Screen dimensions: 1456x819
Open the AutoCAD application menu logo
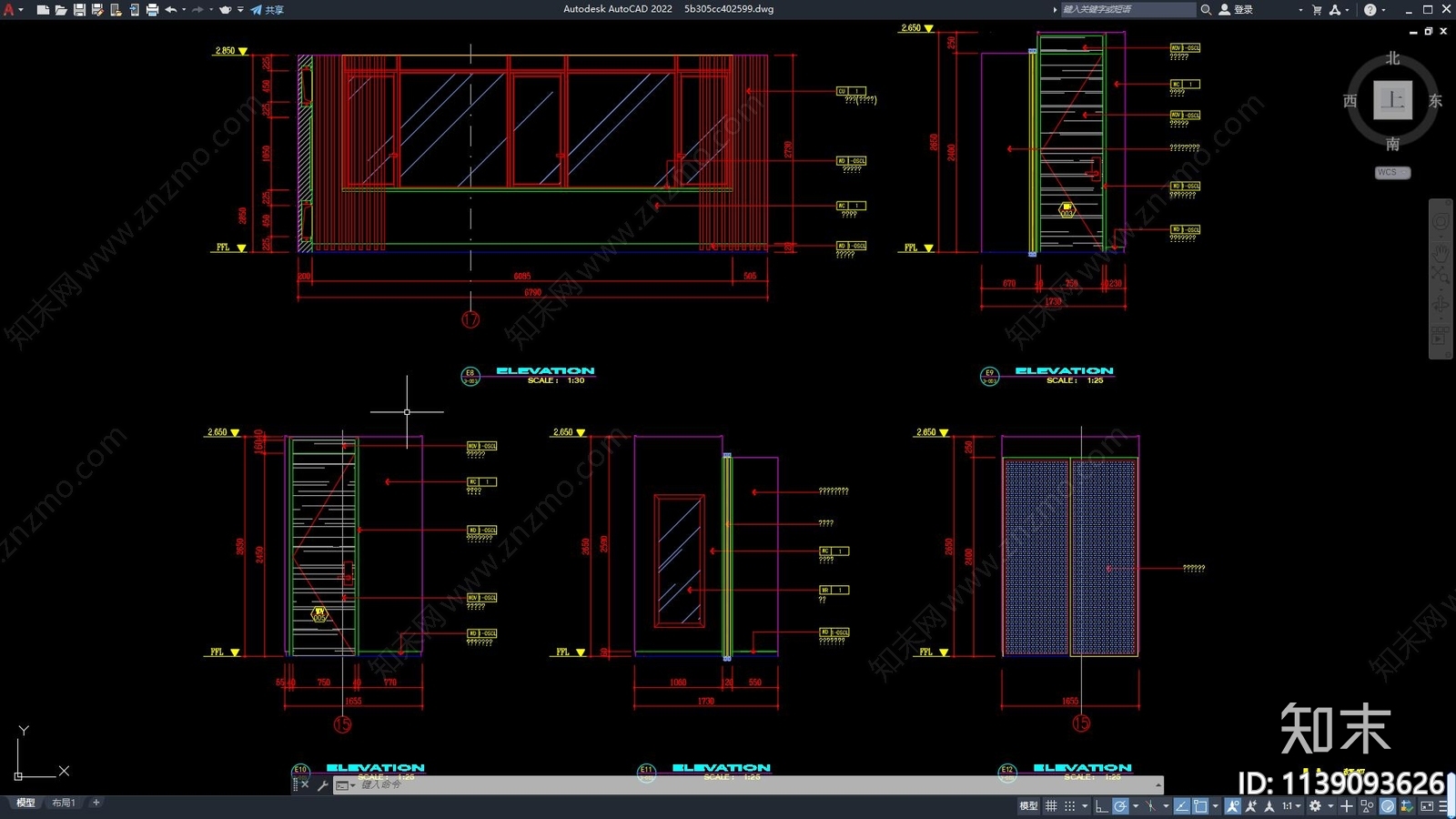pyautogui.click(x=8, y=9)
